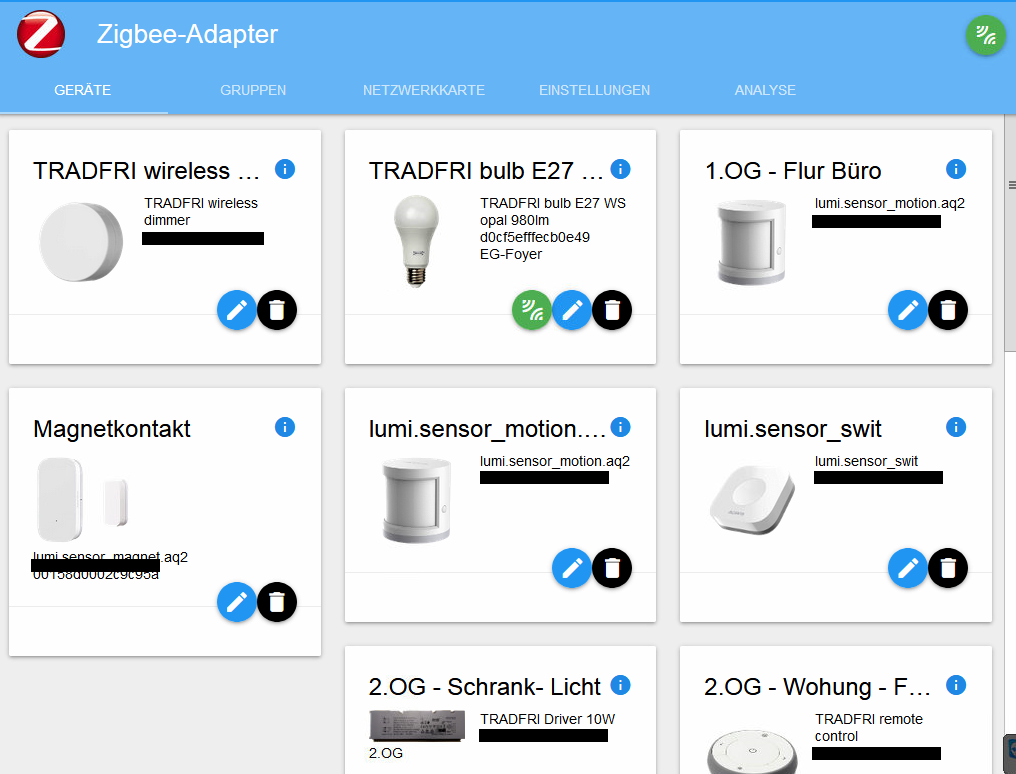The height and width of the screenshot is (774, 1016).
Task: Delete the Magnetkontakt device
Action: (x=277, y=602)
